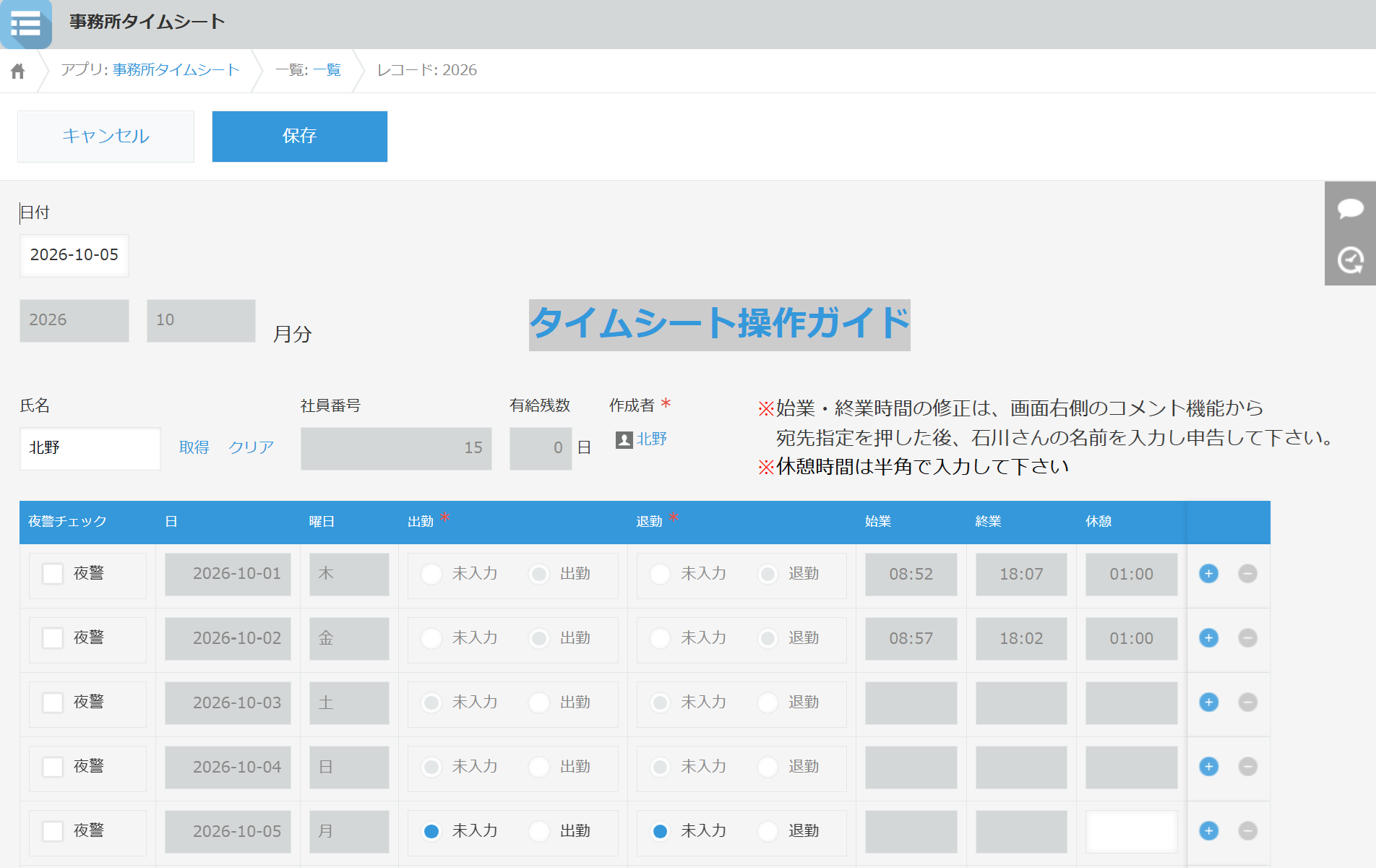This screenshot has height=868, width=1376.
Task: Select 出勤 radio for 2026-10-03
Action: click(x=539, y=702)
